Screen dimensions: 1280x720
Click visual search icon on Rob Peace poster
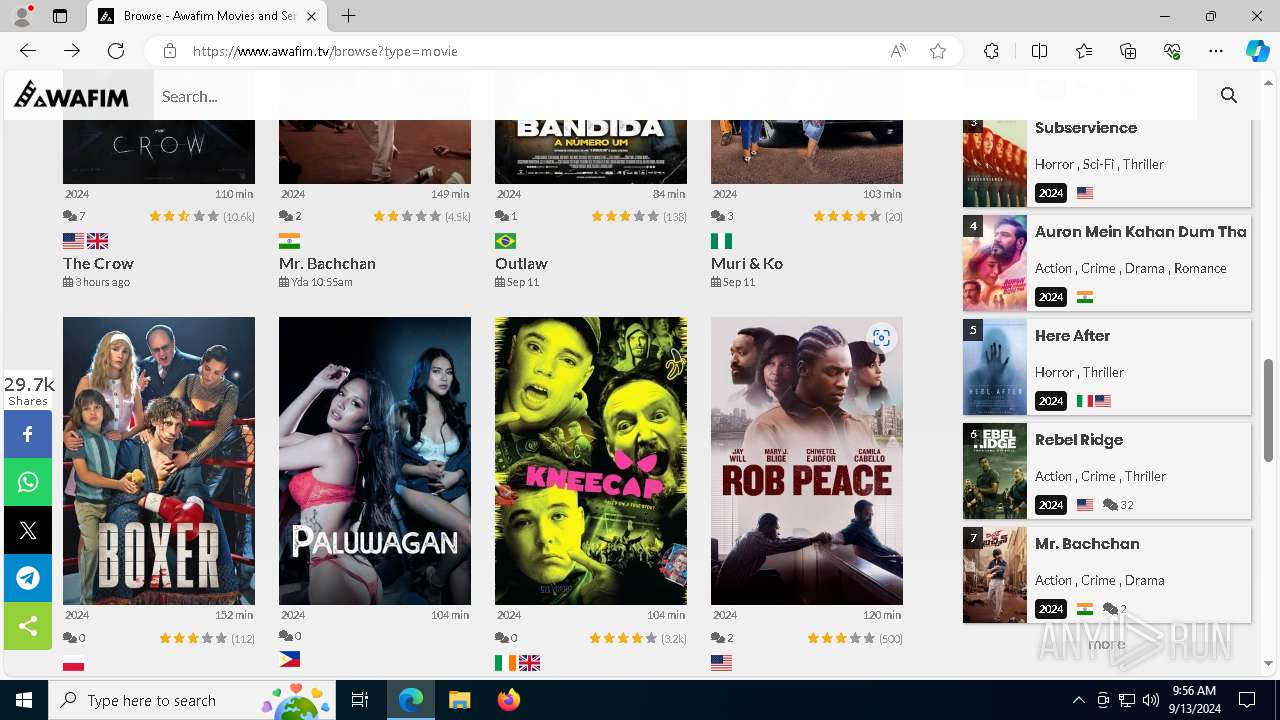point(881,338)
